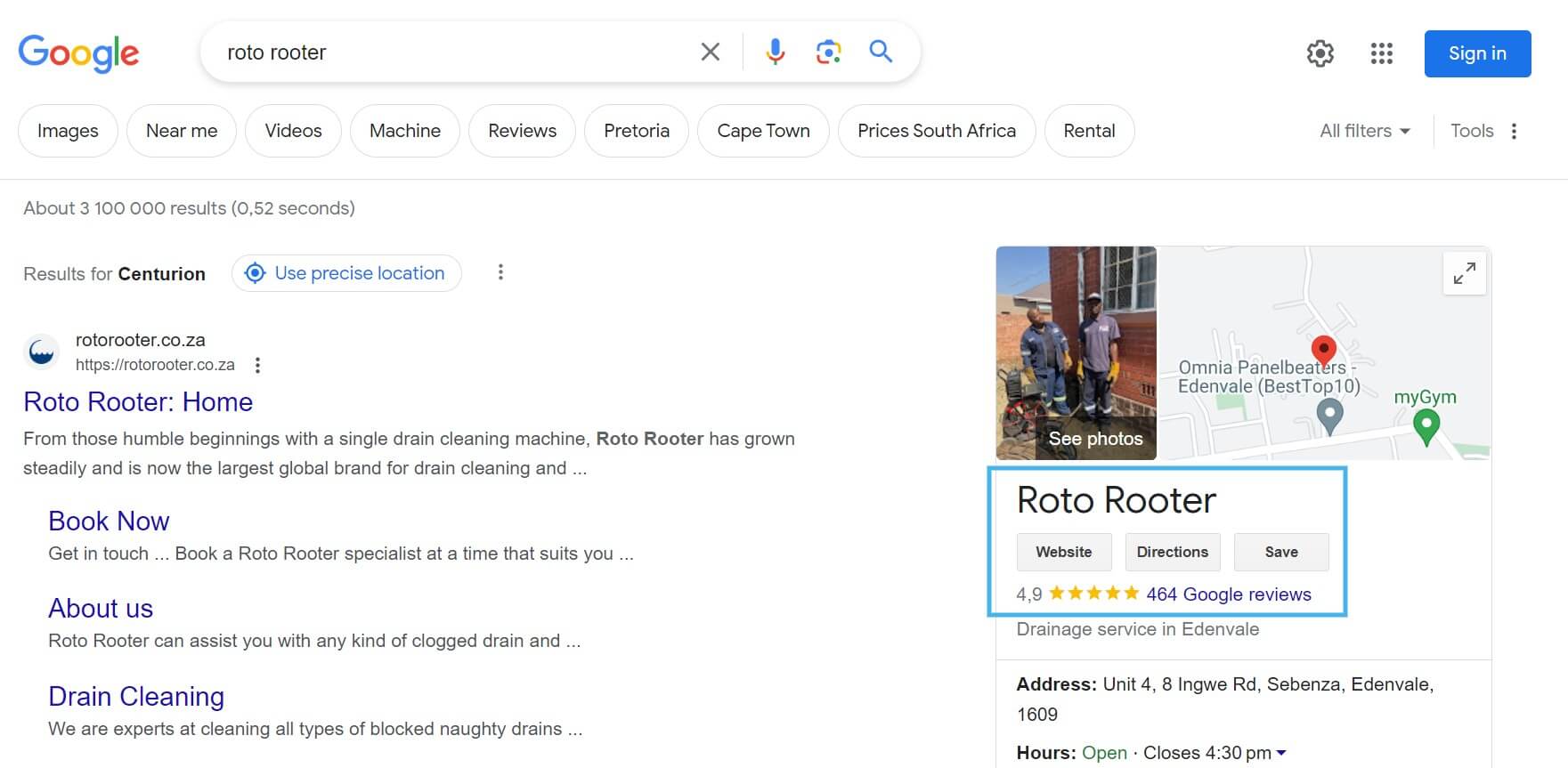Image resolution: width=1568 pixels, height=768 pixels.
Task: Expand the map with the arrows icon
Action: coord(1464,273)
